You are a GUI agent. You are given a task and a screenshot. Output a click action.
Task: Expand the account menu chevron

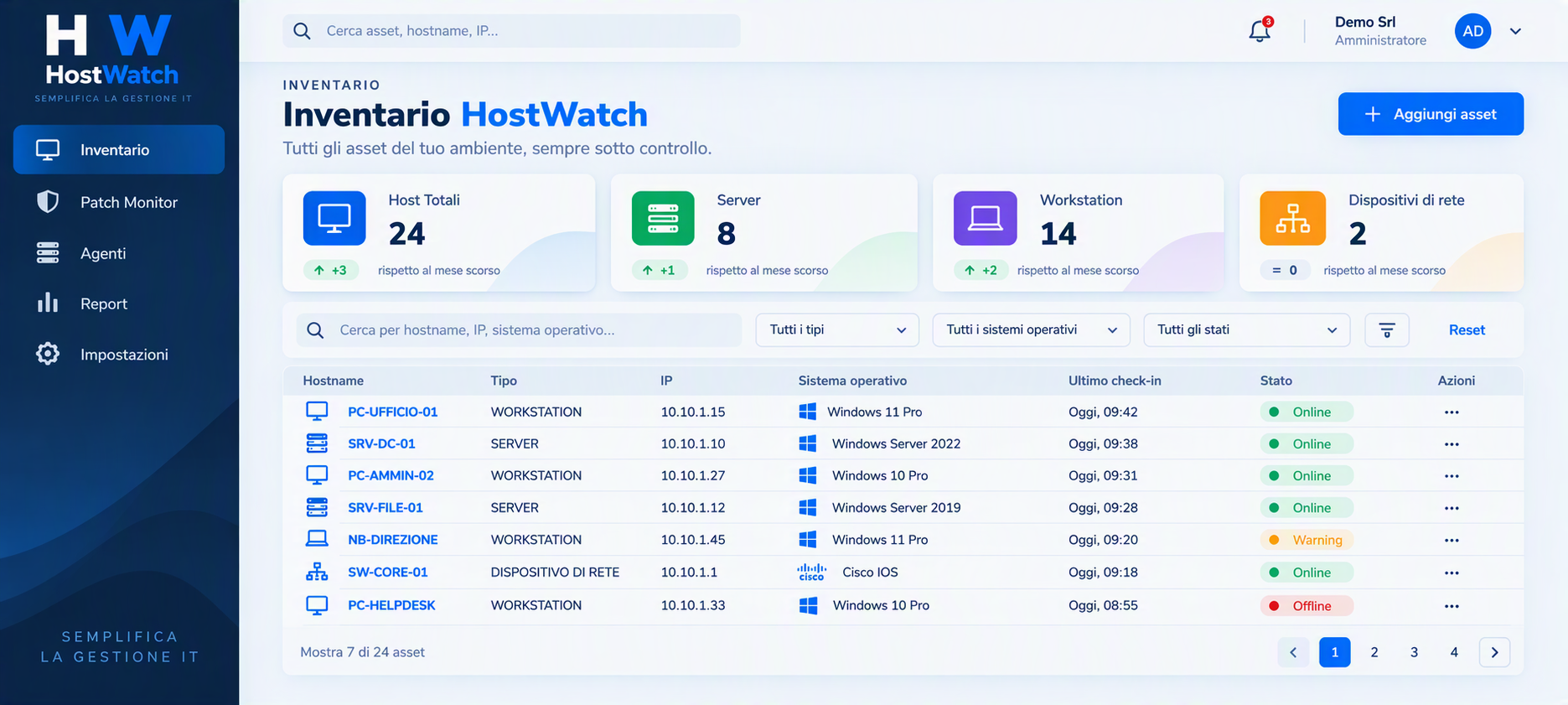click(1515, 32)
